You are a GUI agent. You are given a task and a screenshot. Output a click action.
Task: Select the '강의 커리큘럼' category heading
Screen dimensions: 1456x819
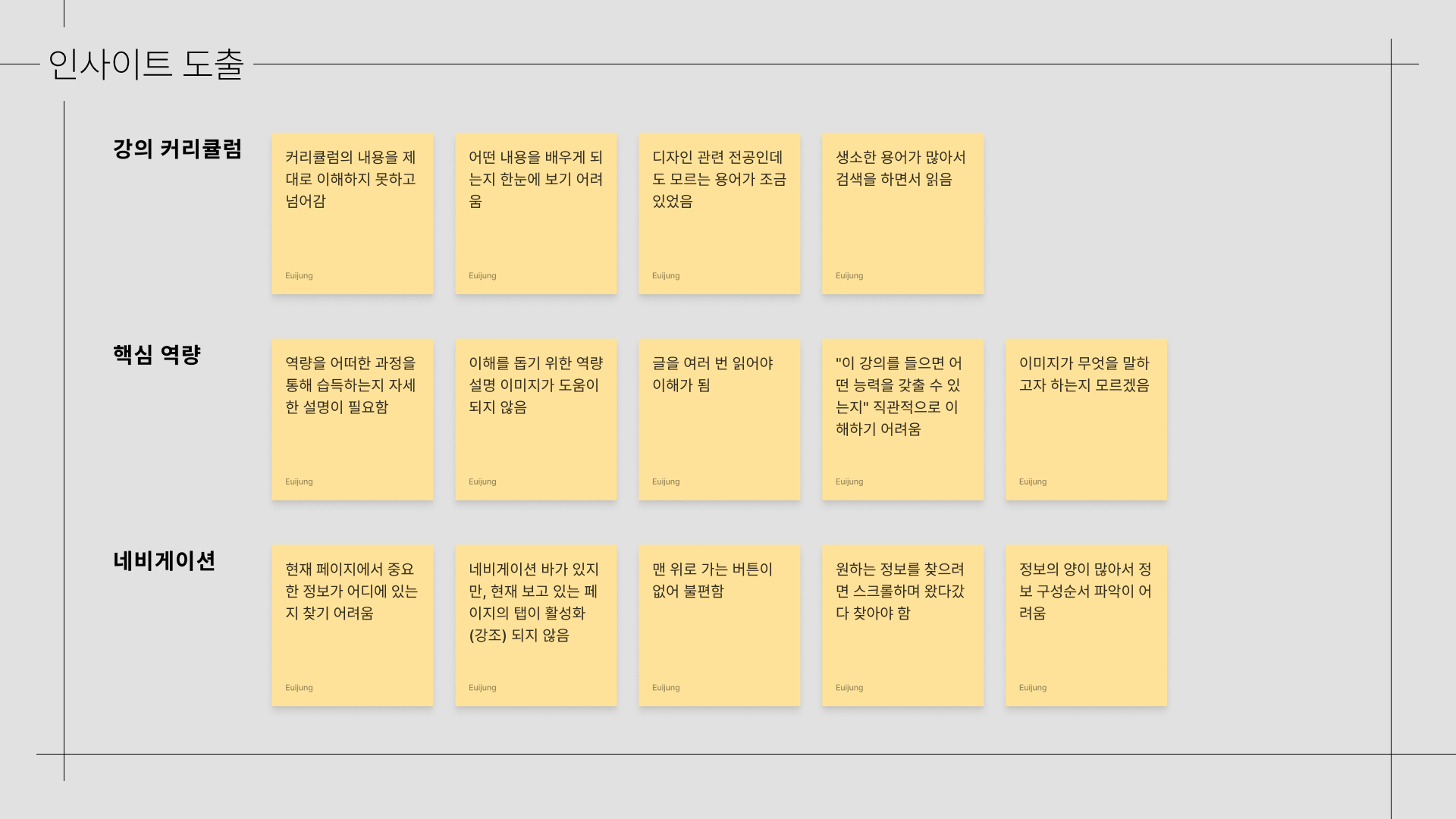(x=177, y=149)
